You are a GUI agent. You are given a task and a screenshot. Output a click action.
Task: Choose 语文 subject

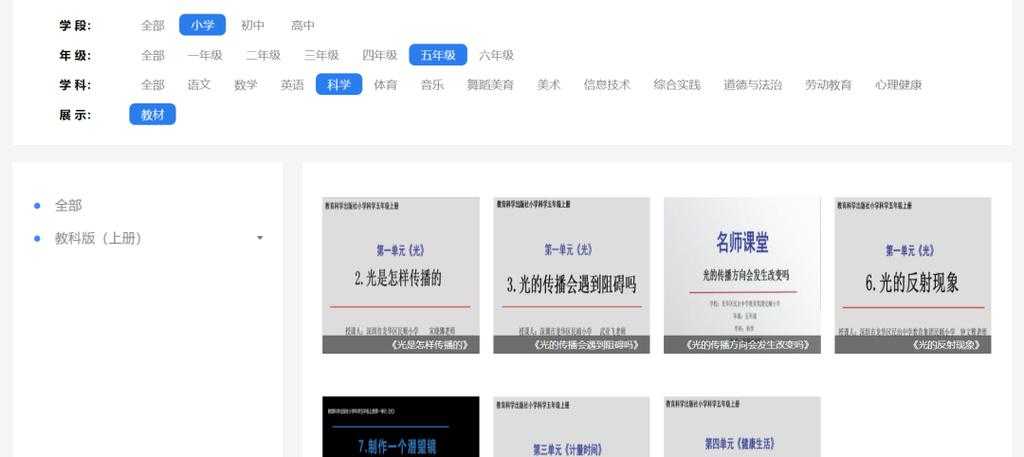(x=199, y=85)
